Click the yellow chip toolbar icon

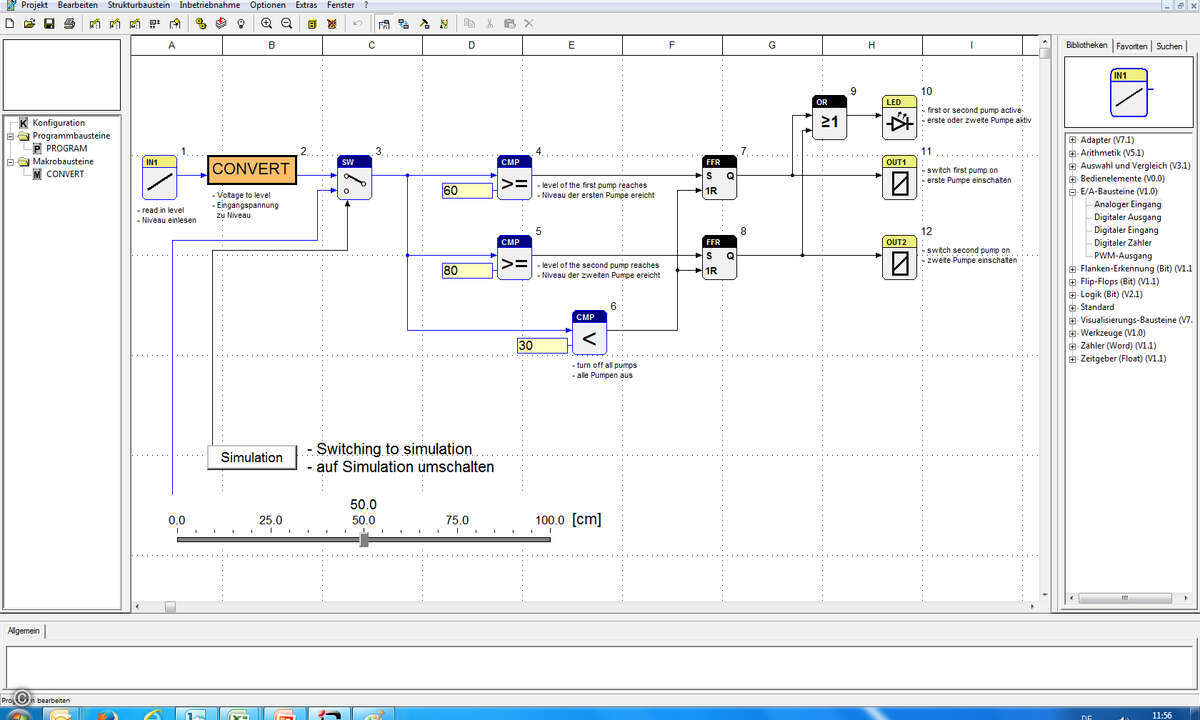coord(313,23)
